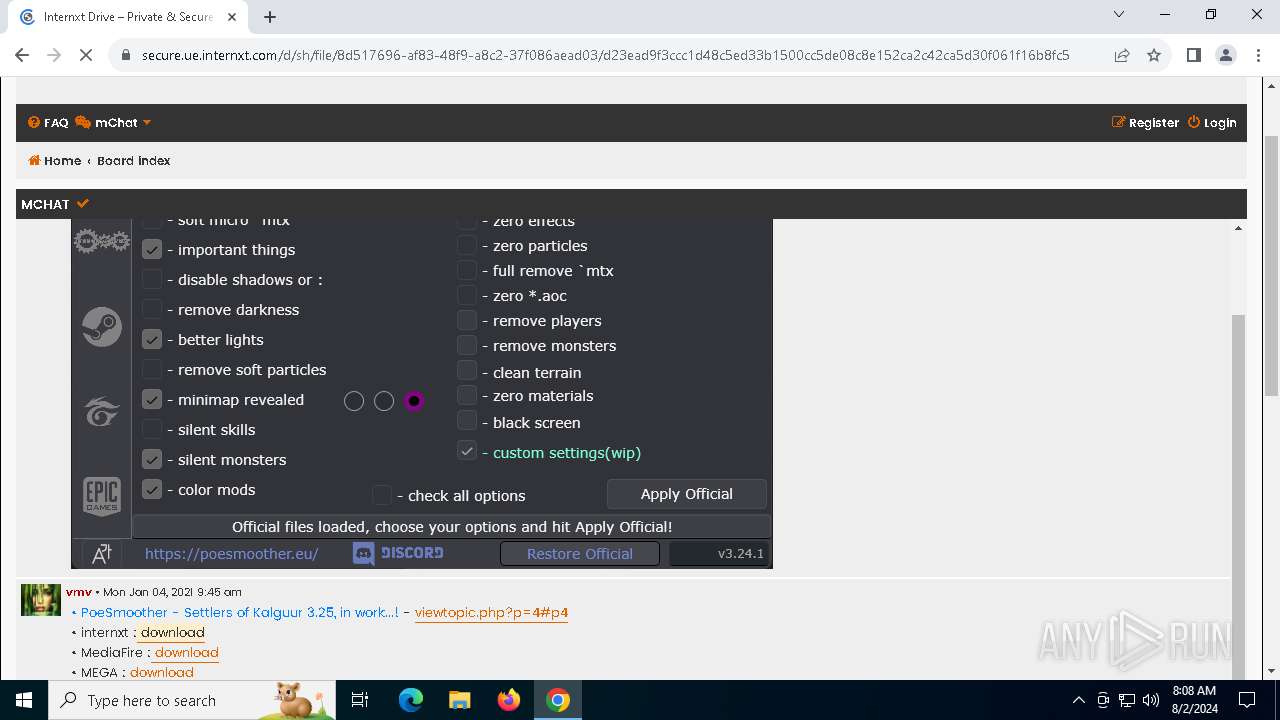This screenshot has width=1280, height=720.
Task: Select the second minimap radio button
Action: click(384, 401)
